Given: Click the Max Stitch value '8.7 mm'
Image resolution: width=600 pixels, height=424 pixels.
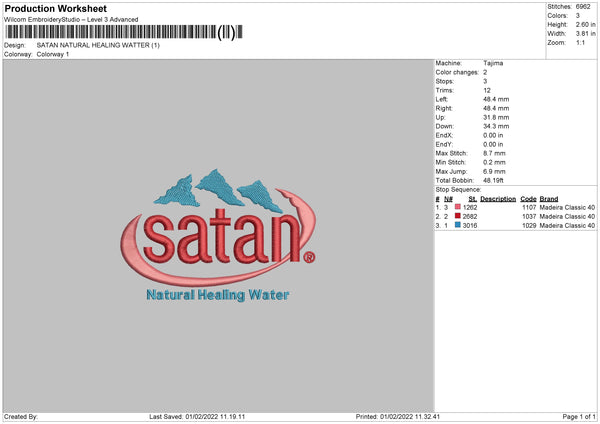Looking at the screenshot, I should tap(494, 153).
